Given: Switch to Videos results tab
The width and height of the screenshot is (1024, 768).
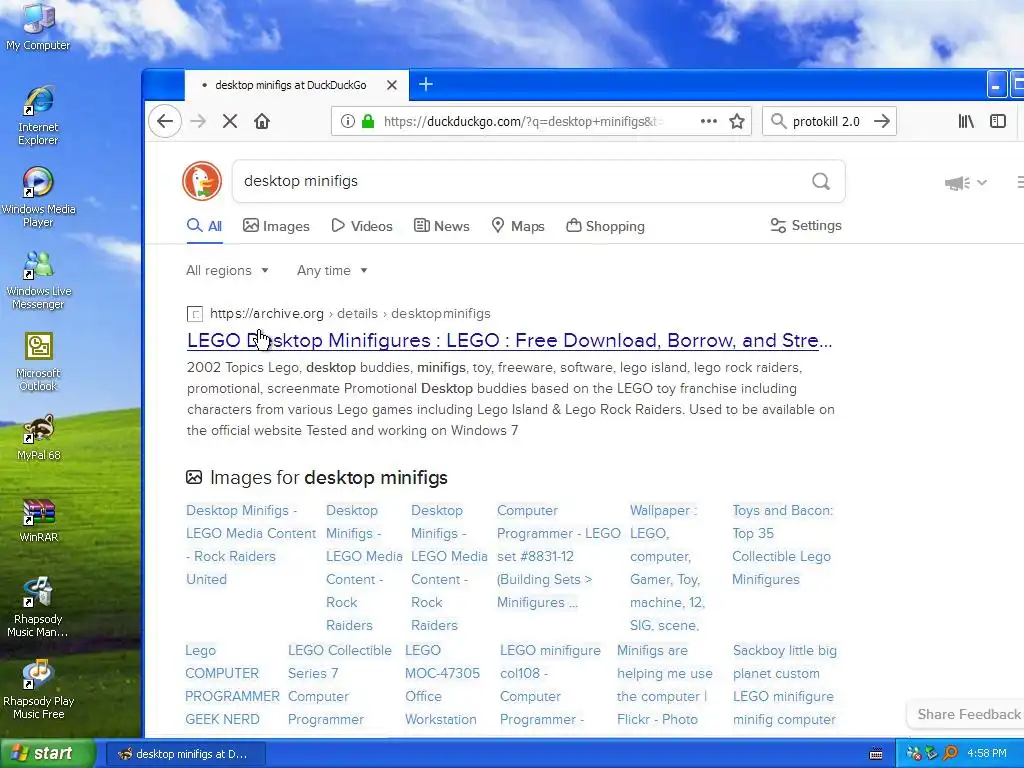Looking at the screenshot, I should [362, 226].
